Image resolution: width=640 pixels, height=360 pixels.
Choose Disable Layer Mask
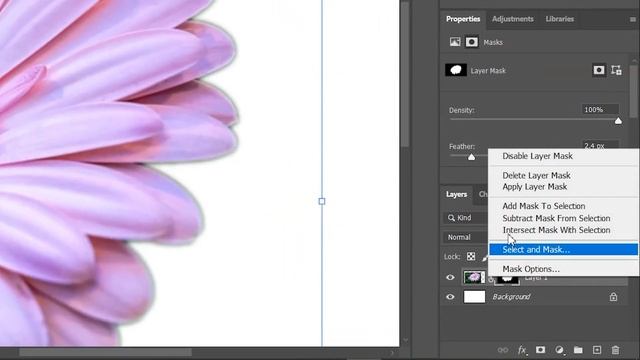coord(537,156)
